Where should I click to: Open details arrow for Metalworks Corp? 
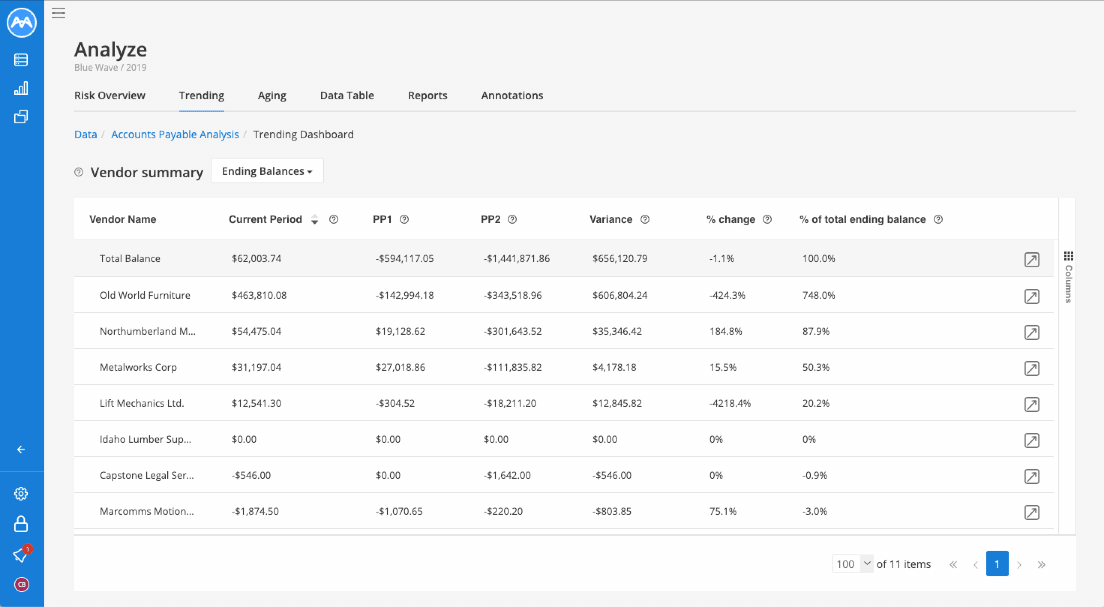(x=1031, y=368)
